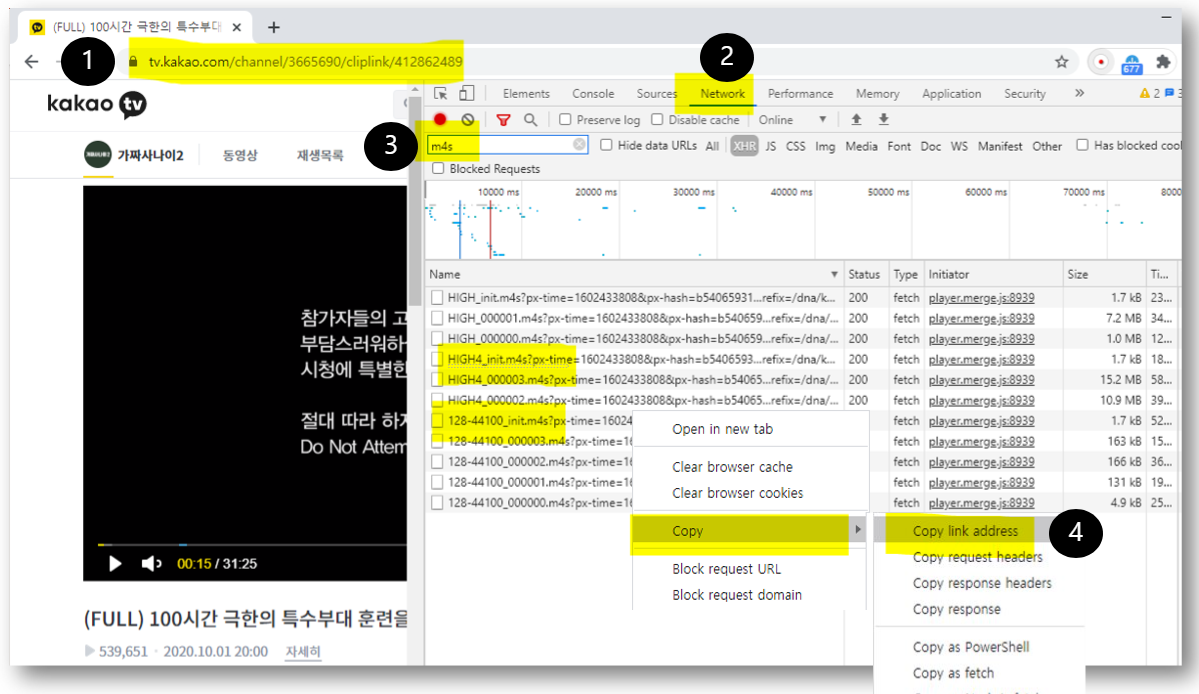Filter requests by JS type
The height and width of the screenshot is (694, 1199).
pyautogui.click(x=770, y=145)
